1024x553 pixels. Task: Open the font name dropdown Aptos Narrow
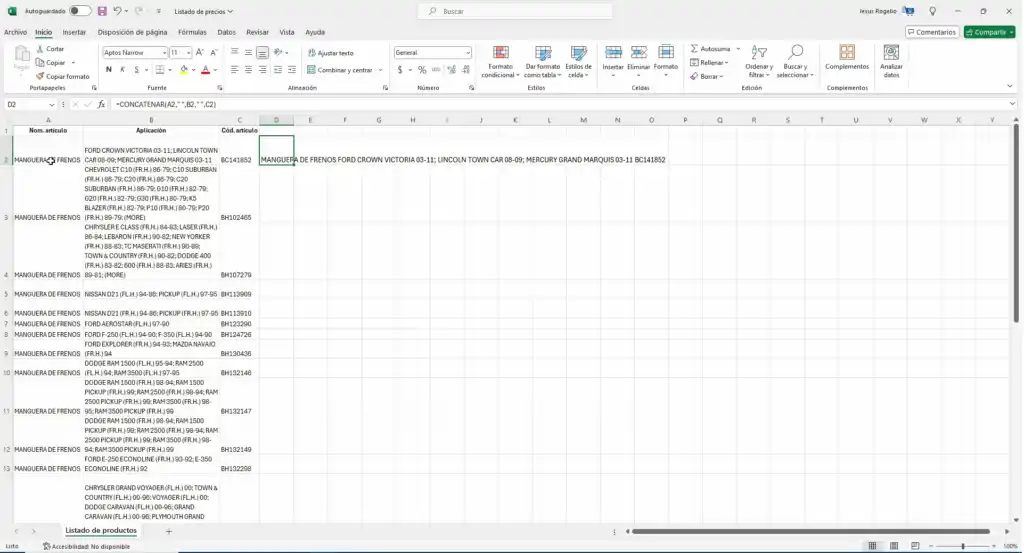164,52
